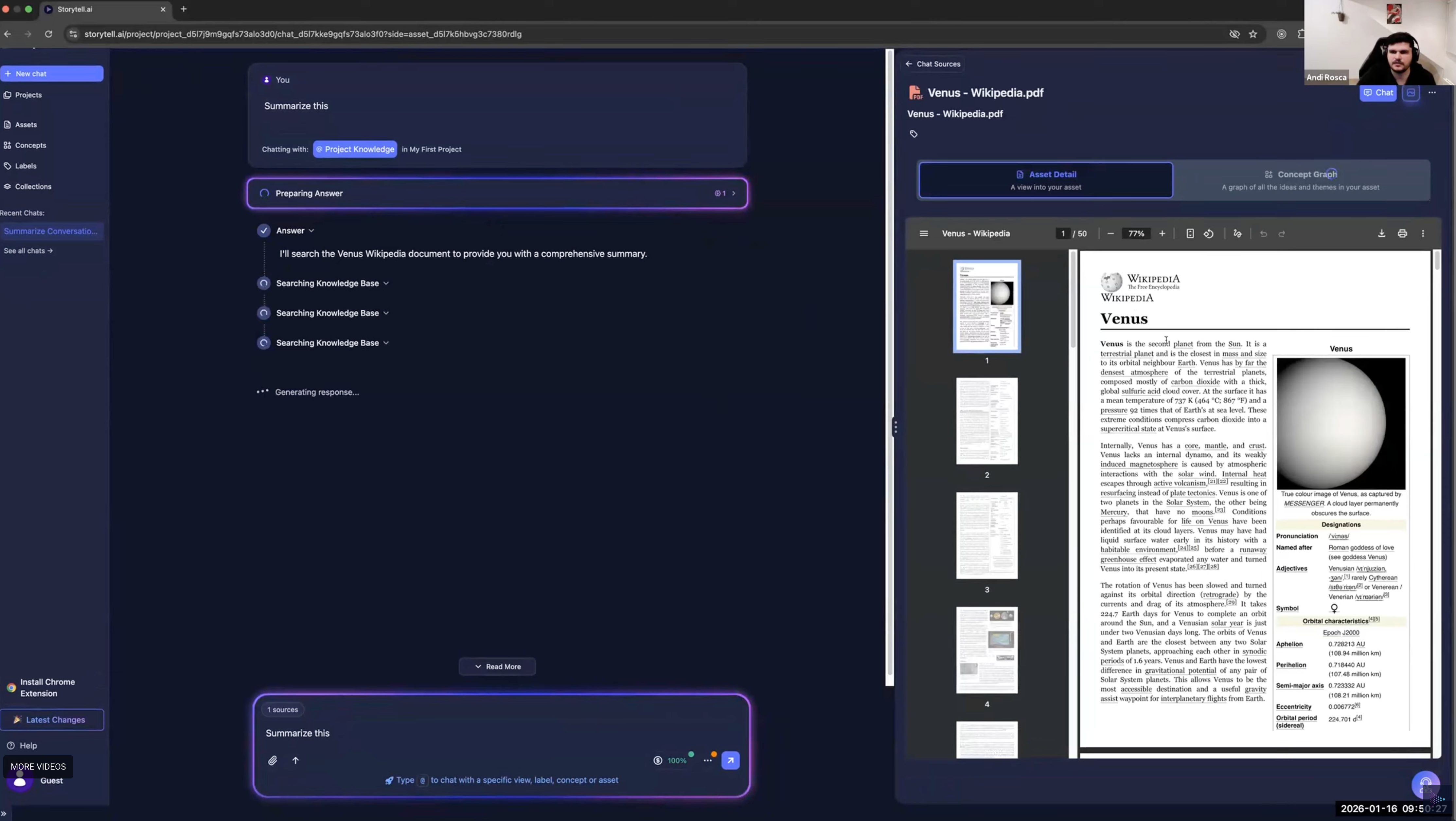Click the New chat button

point(51,74)
